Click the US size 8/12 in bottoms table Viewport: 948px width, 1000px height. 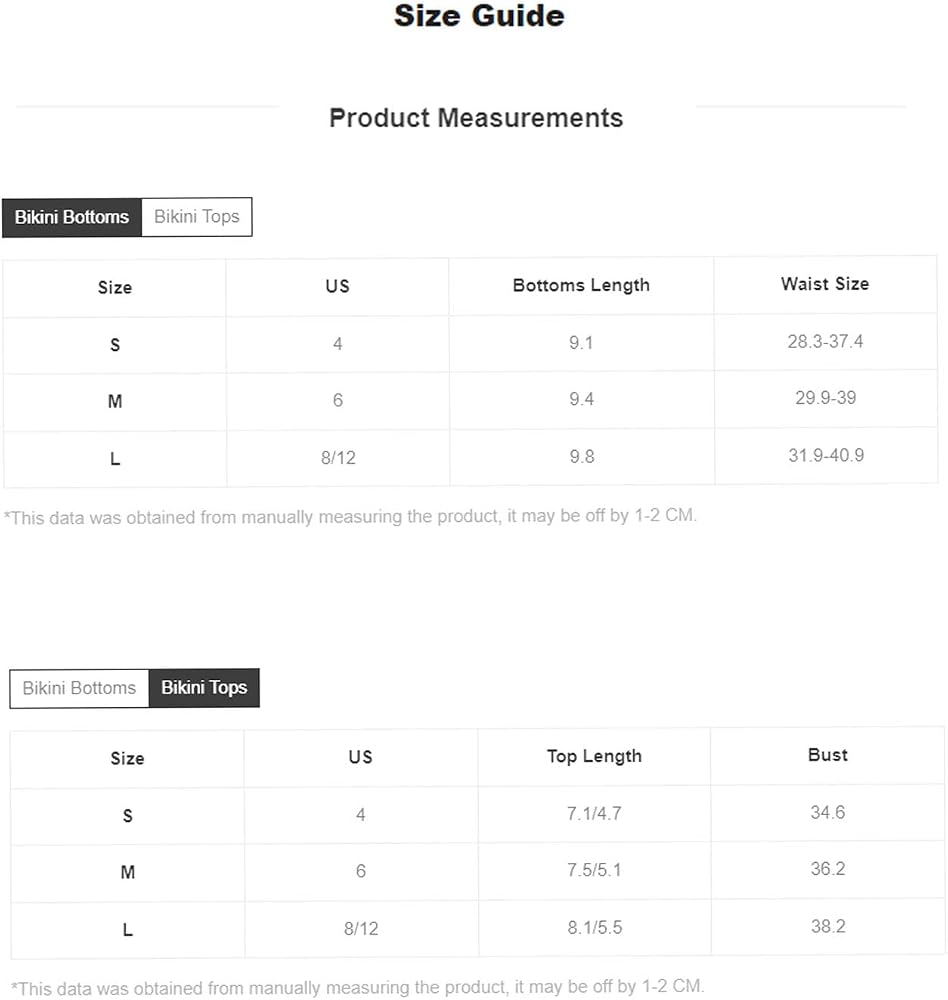[x=338, y=458]
